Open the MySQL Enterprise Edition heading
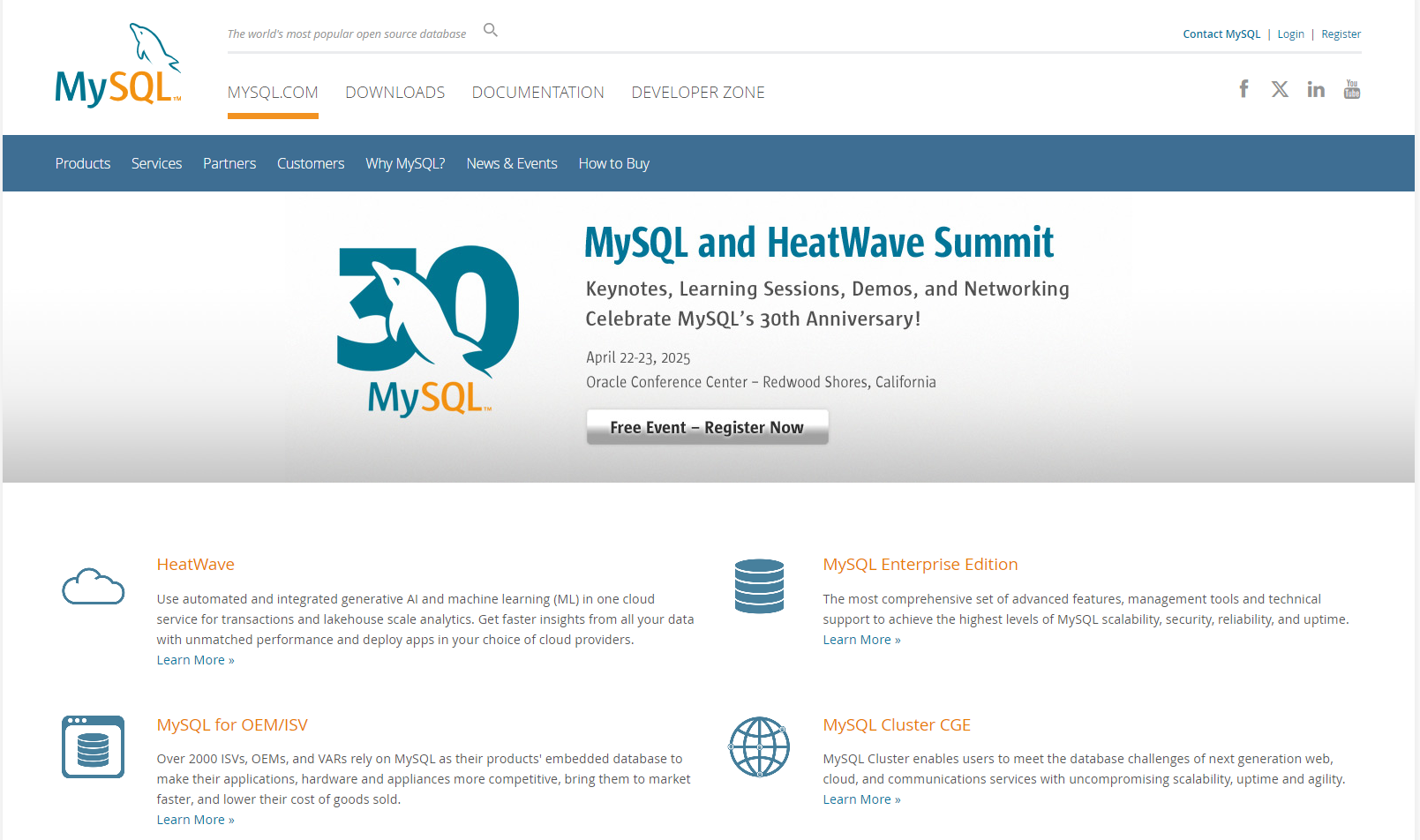The width and height of the screenshot is (1420, 840). (920, 564)
